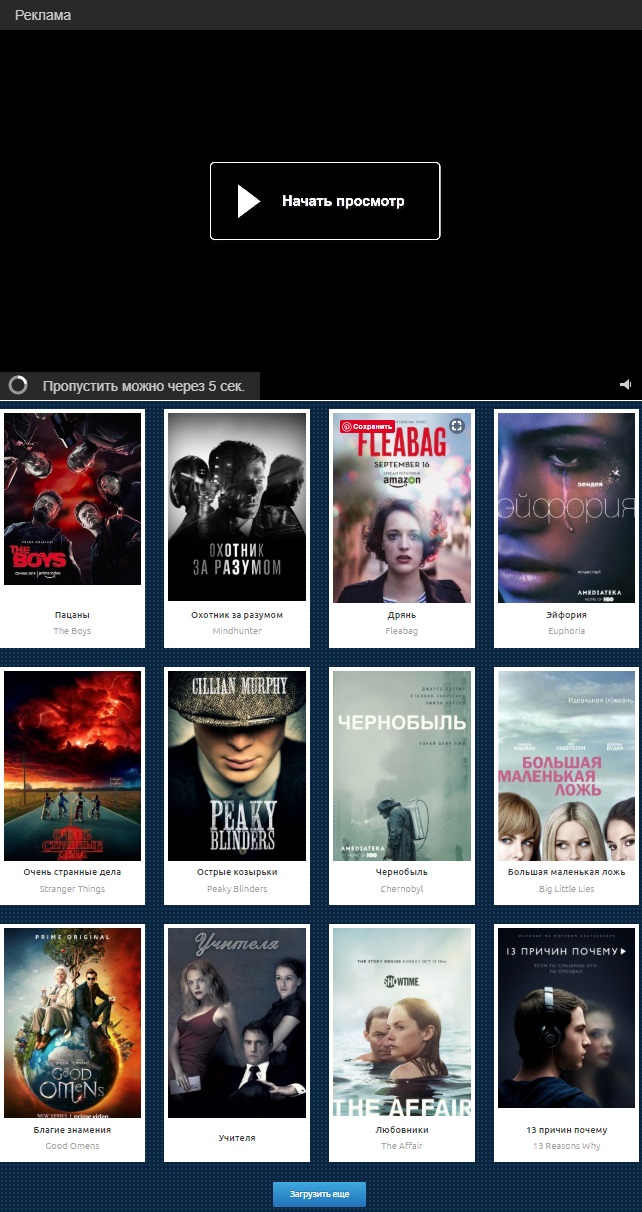
Task: Open the Stranger Things poster
Action: coord(73,765)
